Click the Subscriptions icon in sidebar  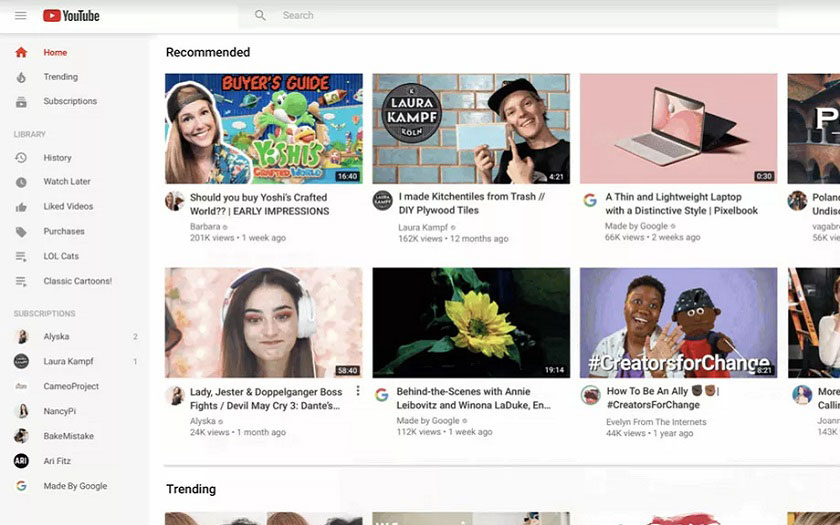(21, 101)
